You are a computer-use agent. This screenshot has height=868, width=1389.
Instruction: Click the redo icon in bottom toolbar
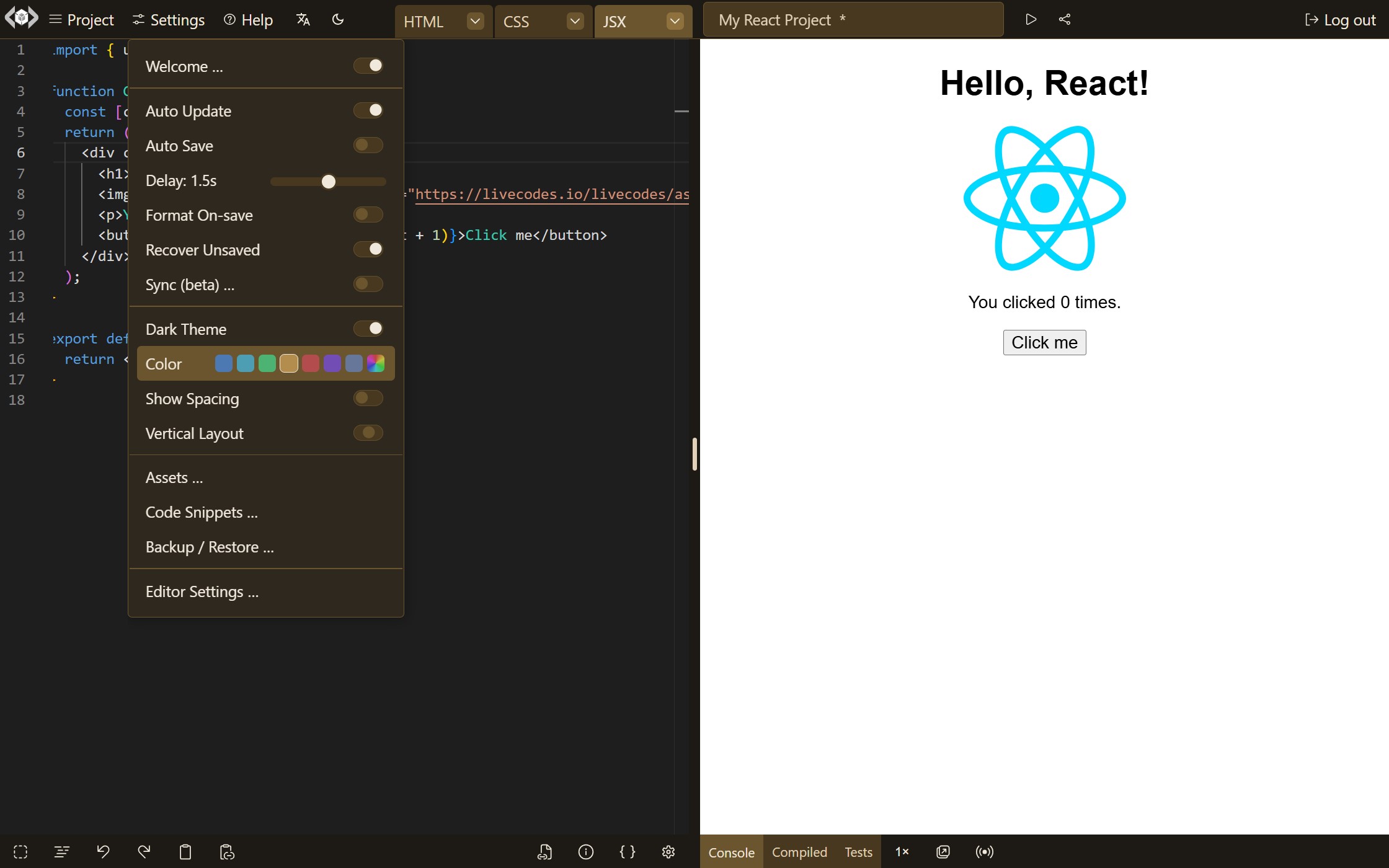144,852
